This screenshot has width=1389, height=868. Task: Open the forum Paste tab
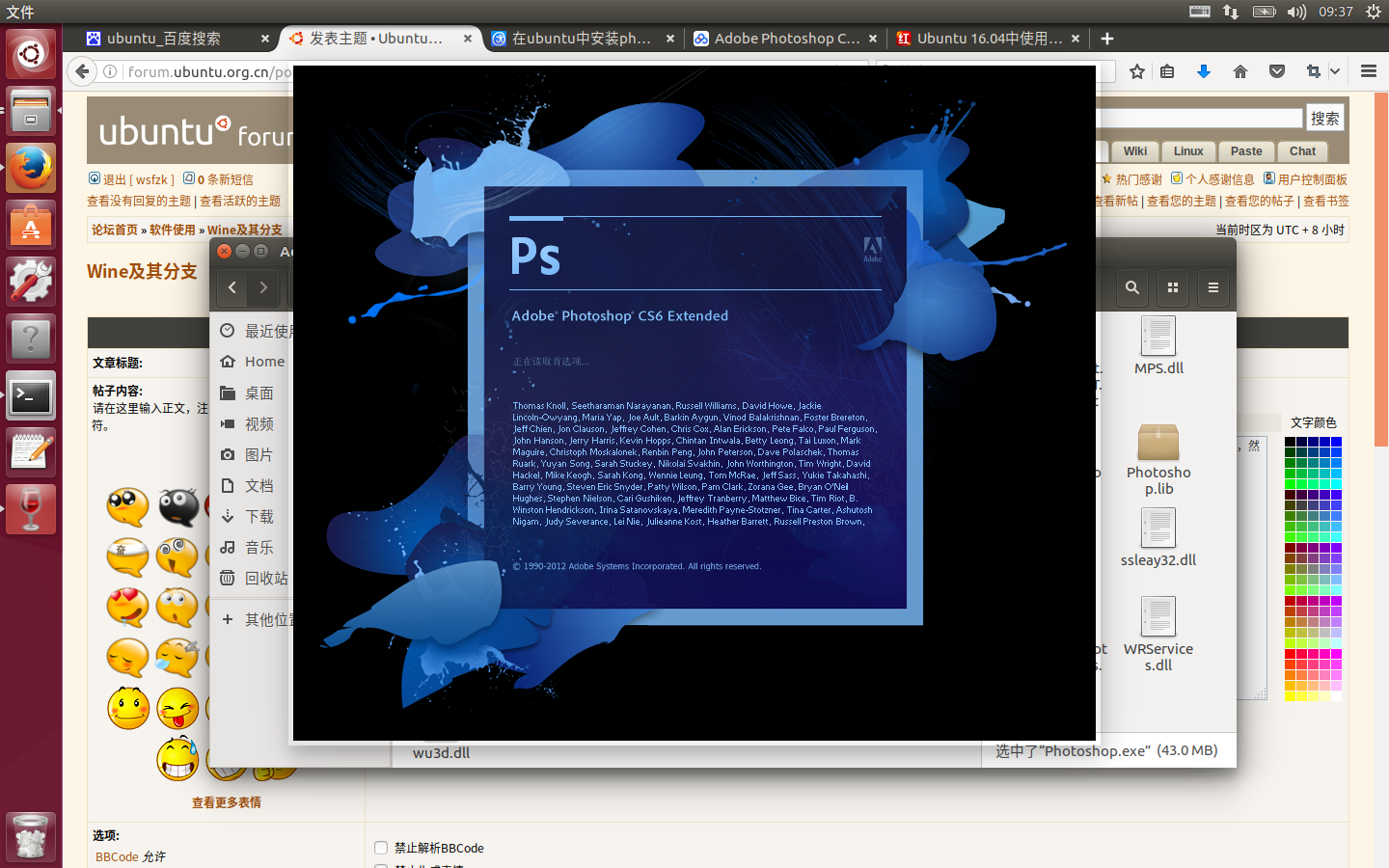1246,151
